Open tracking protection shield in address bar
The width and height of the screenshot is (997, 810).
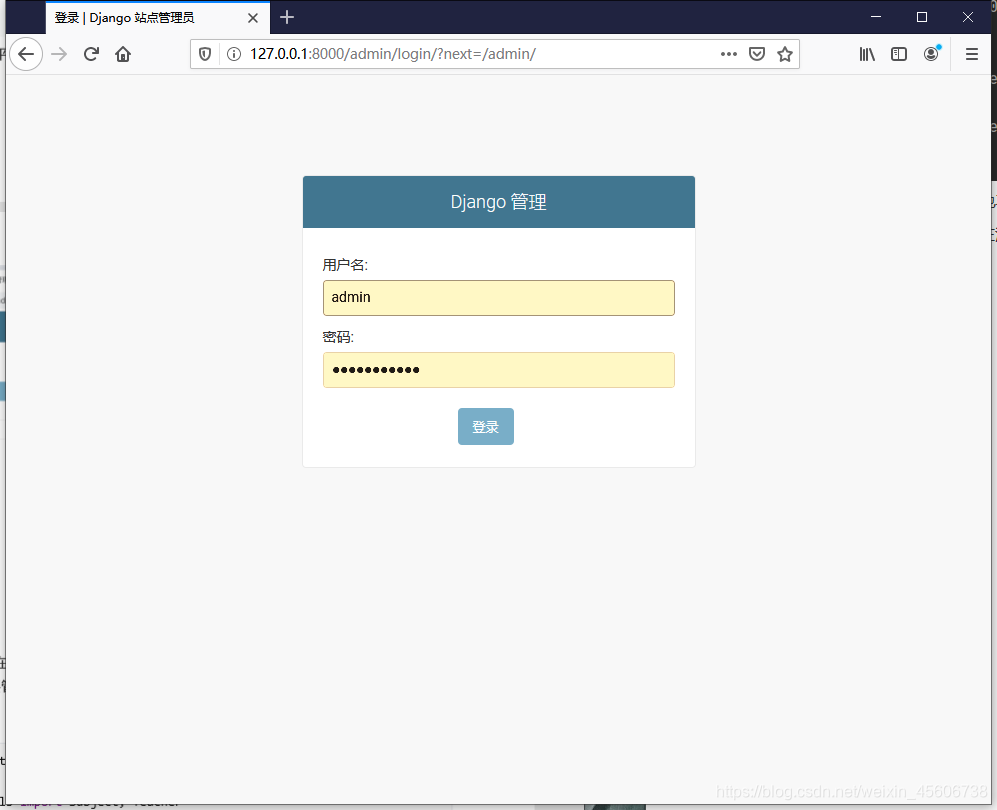pos(205,54)
